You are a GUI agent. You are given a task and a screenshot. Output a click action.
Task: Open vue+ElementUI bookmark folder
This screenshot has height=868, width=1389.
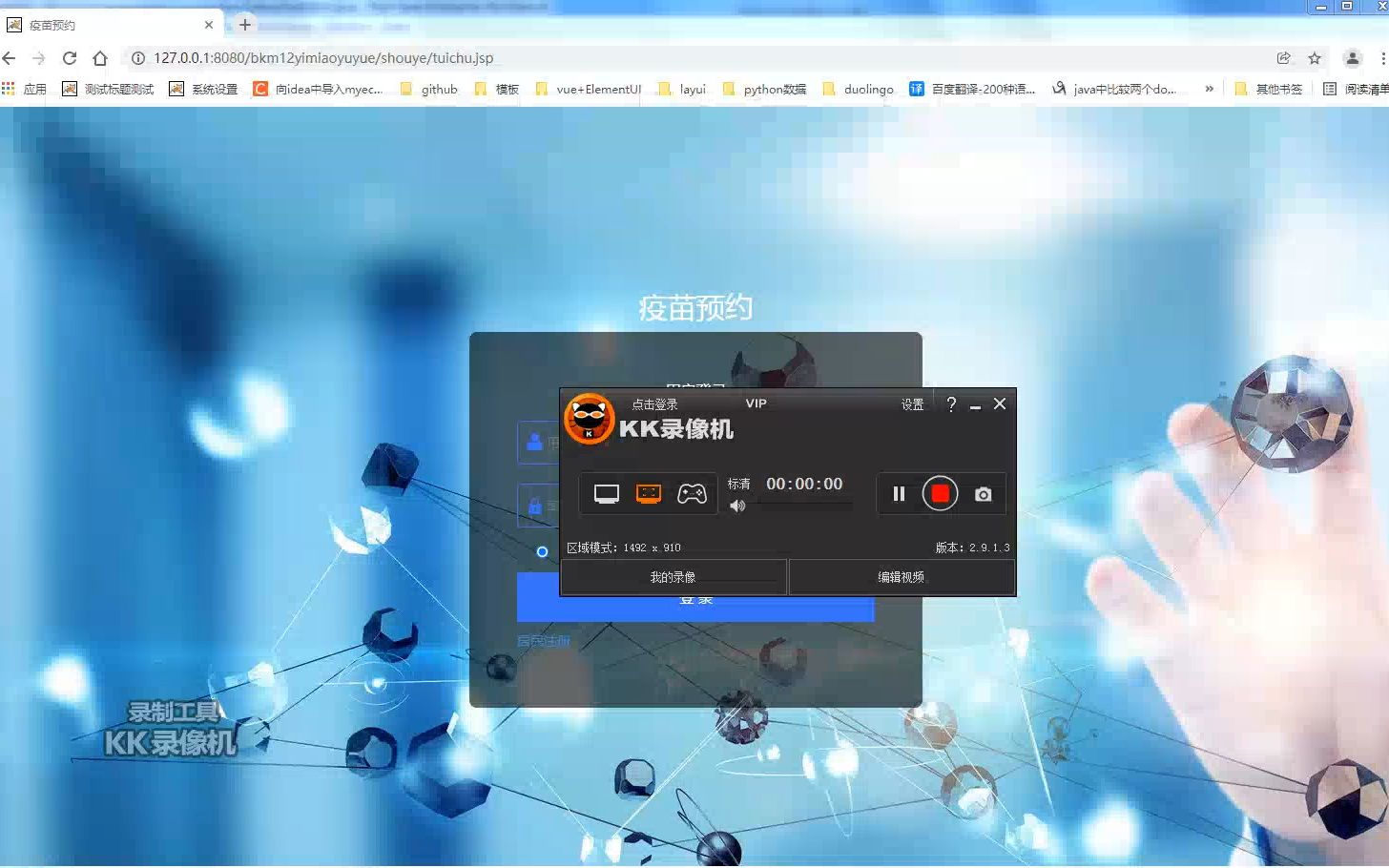(589, 89)
